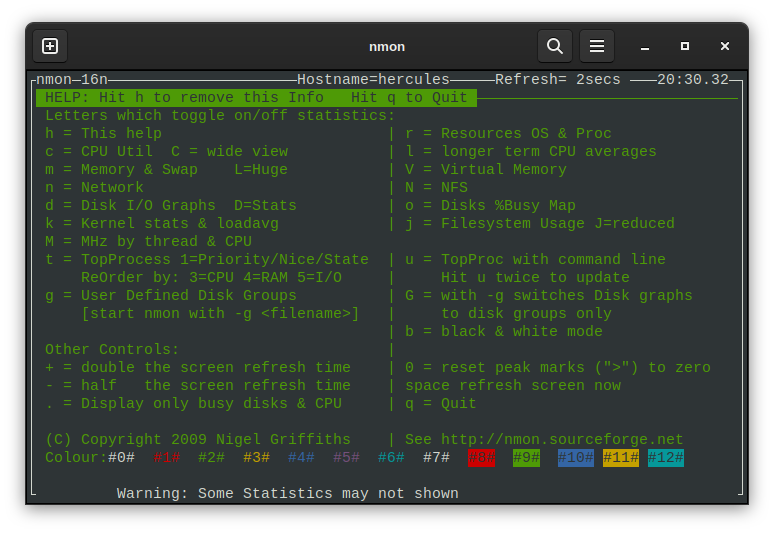The width and height of the screenshot is (774, 533).
Task: Click 'M = MHz by thread & CPU'
Action: coord(148,241)
